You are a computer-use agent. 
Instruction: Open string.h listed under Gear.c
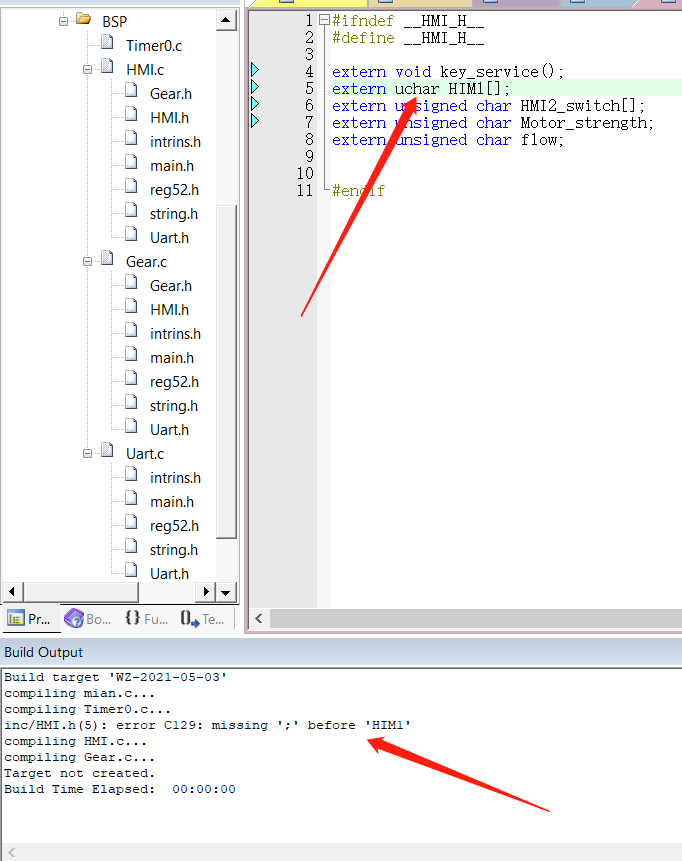174,406
